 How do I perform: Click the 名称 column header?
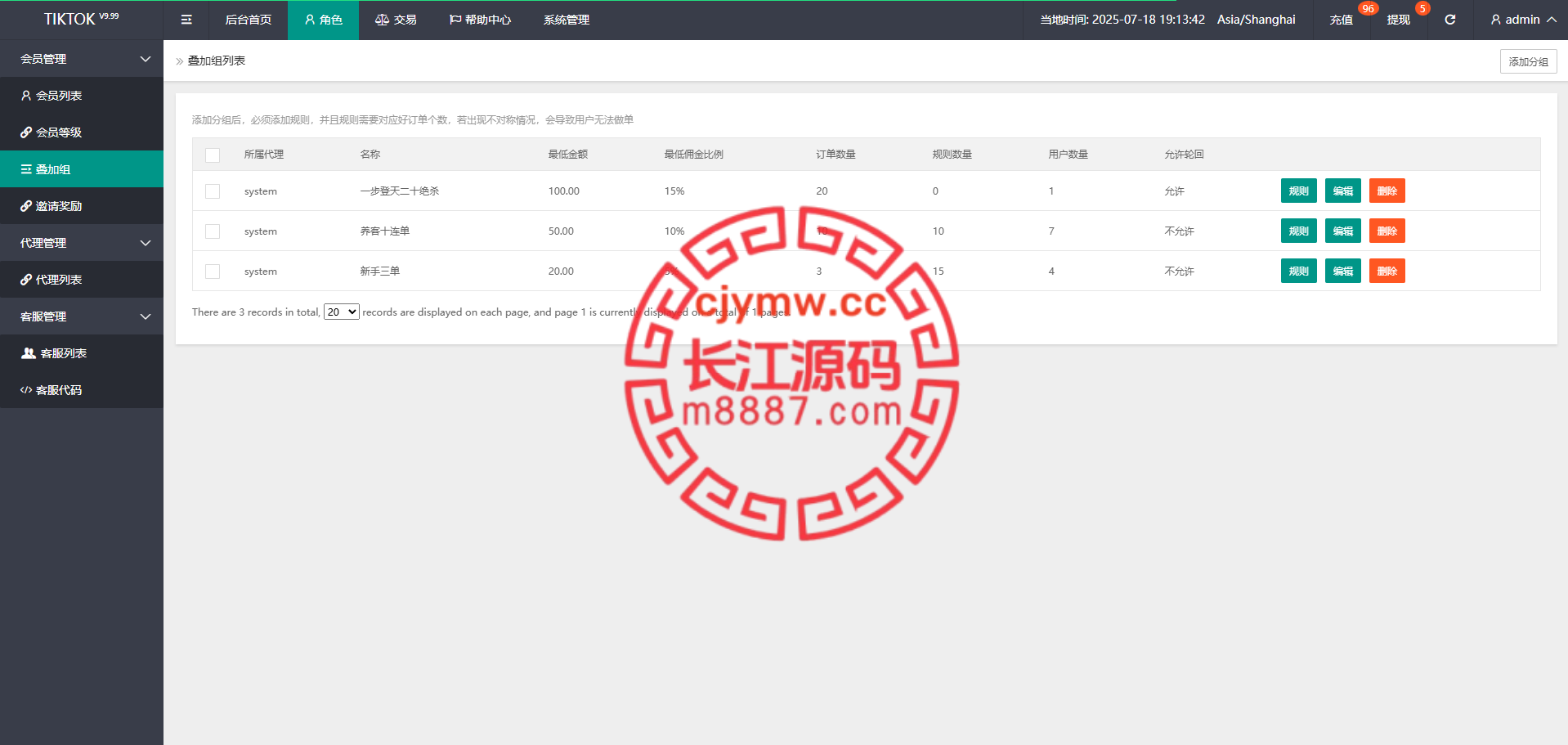pyautogui.click(x=370, y=155)
